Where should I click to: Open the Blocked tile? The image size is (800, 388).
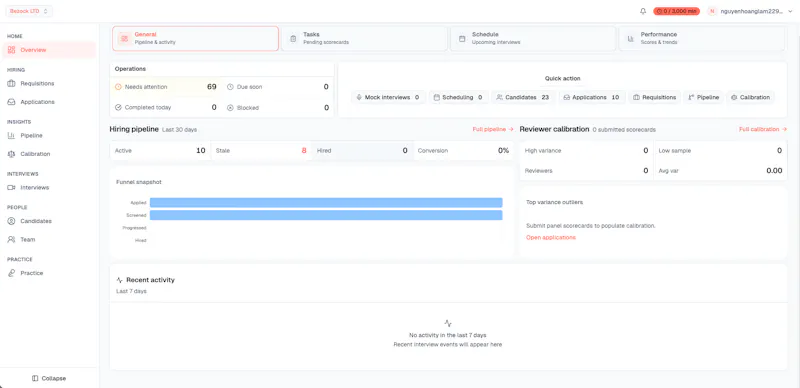point(278,108)
